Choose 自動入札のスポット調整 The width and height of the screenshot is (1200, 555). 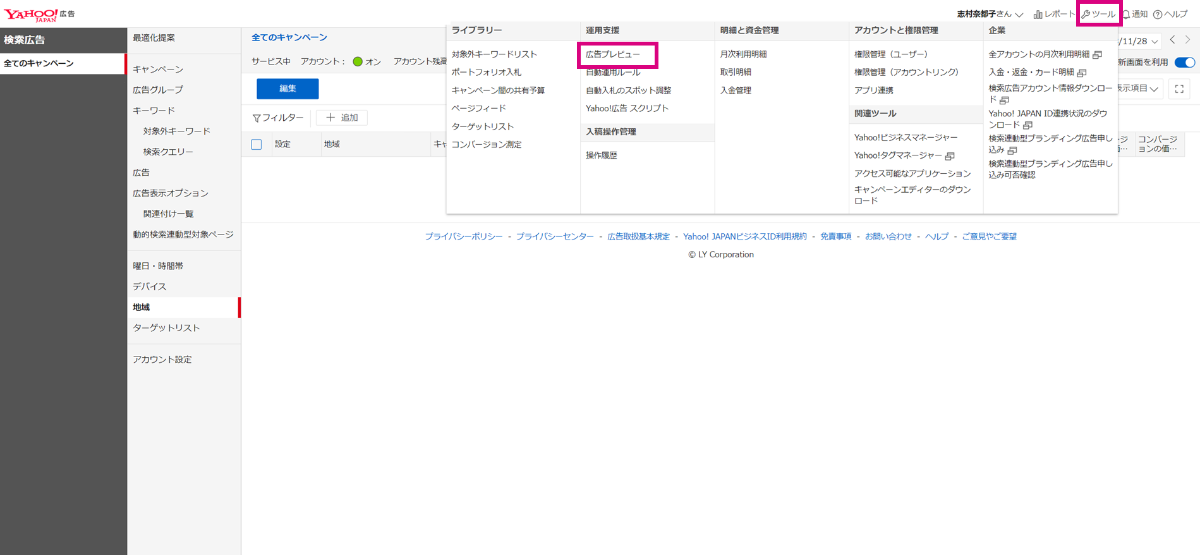628,90
